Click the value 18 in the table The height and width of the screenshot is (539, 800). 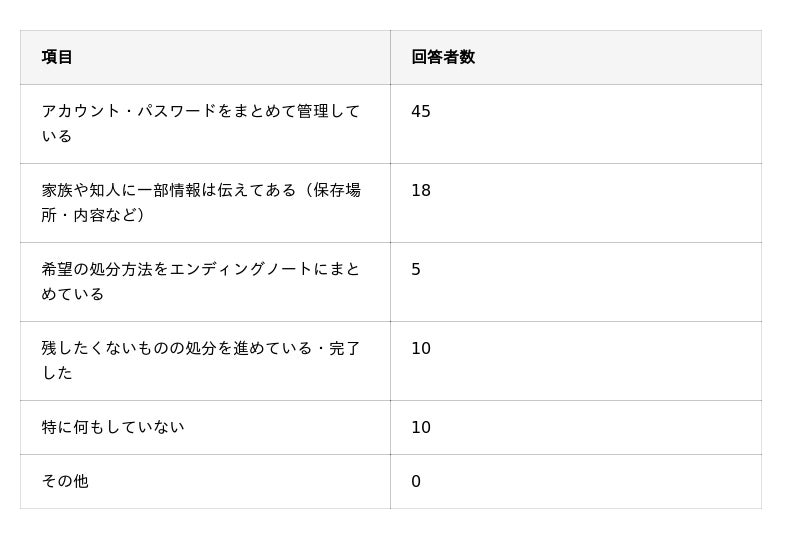tap(421, 190)
